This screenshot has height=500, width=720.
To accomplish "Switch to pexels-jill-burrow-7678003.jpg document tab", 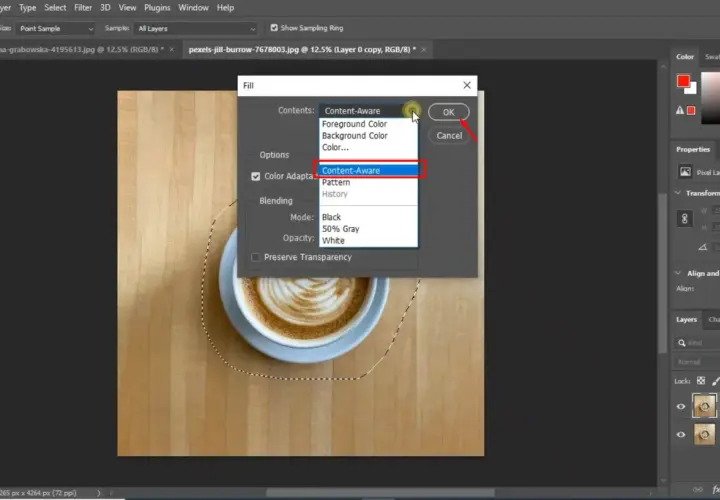I will pyautogui.click(x=302, y=50).
